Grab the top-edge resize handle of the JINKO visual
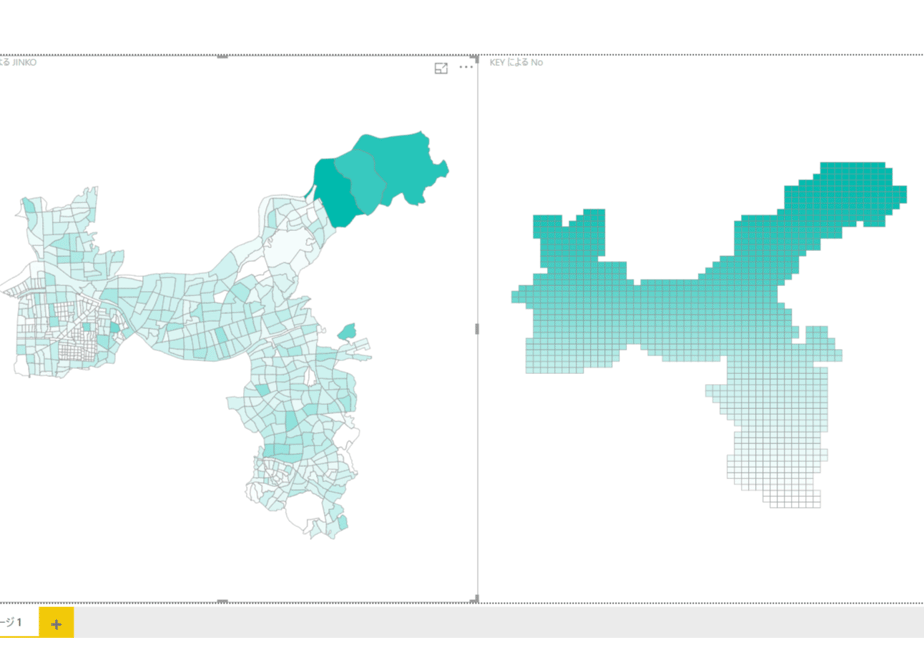 222,57
